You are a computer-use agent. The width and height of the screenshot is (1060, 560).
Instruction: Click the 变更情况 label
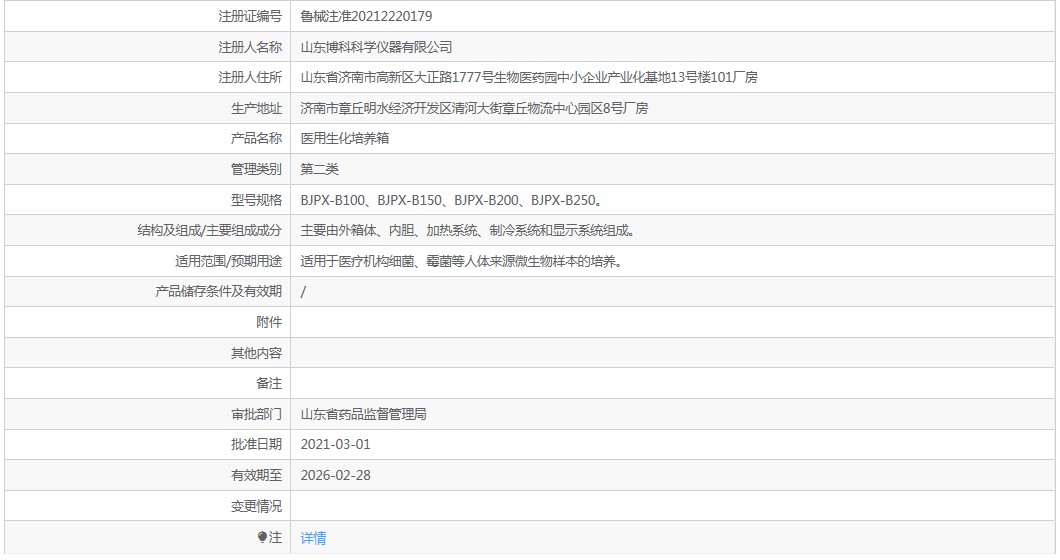(256, 506)
